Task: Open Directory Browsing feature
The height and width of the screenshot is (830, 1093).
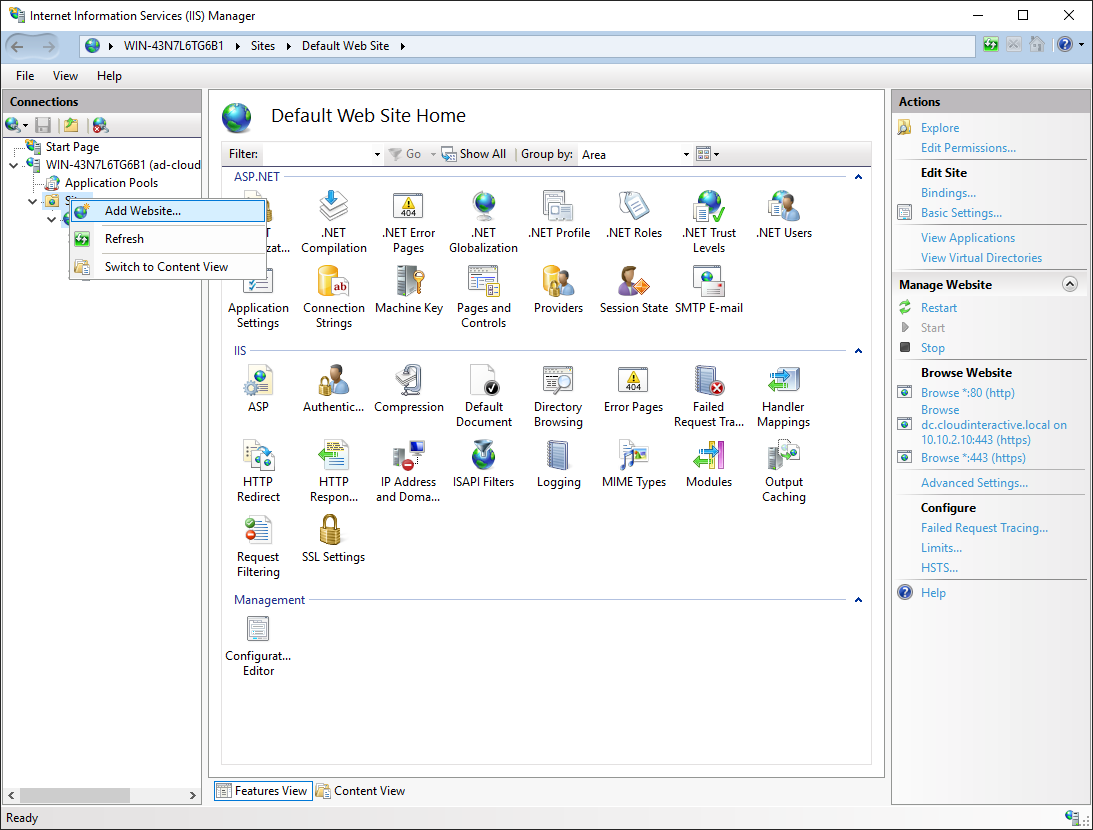Action: (558, 396)
